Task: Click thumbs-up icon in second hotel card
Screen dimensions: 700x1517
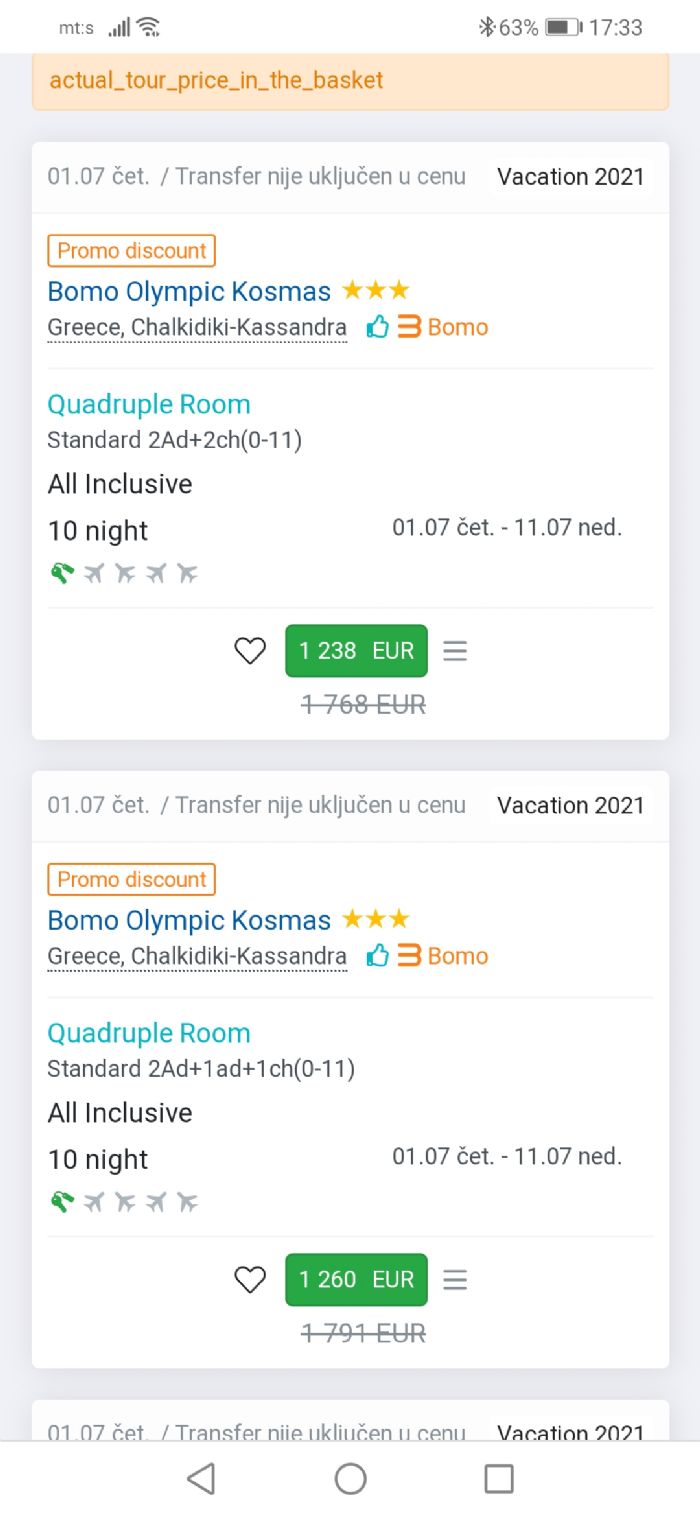Action: 377,956
